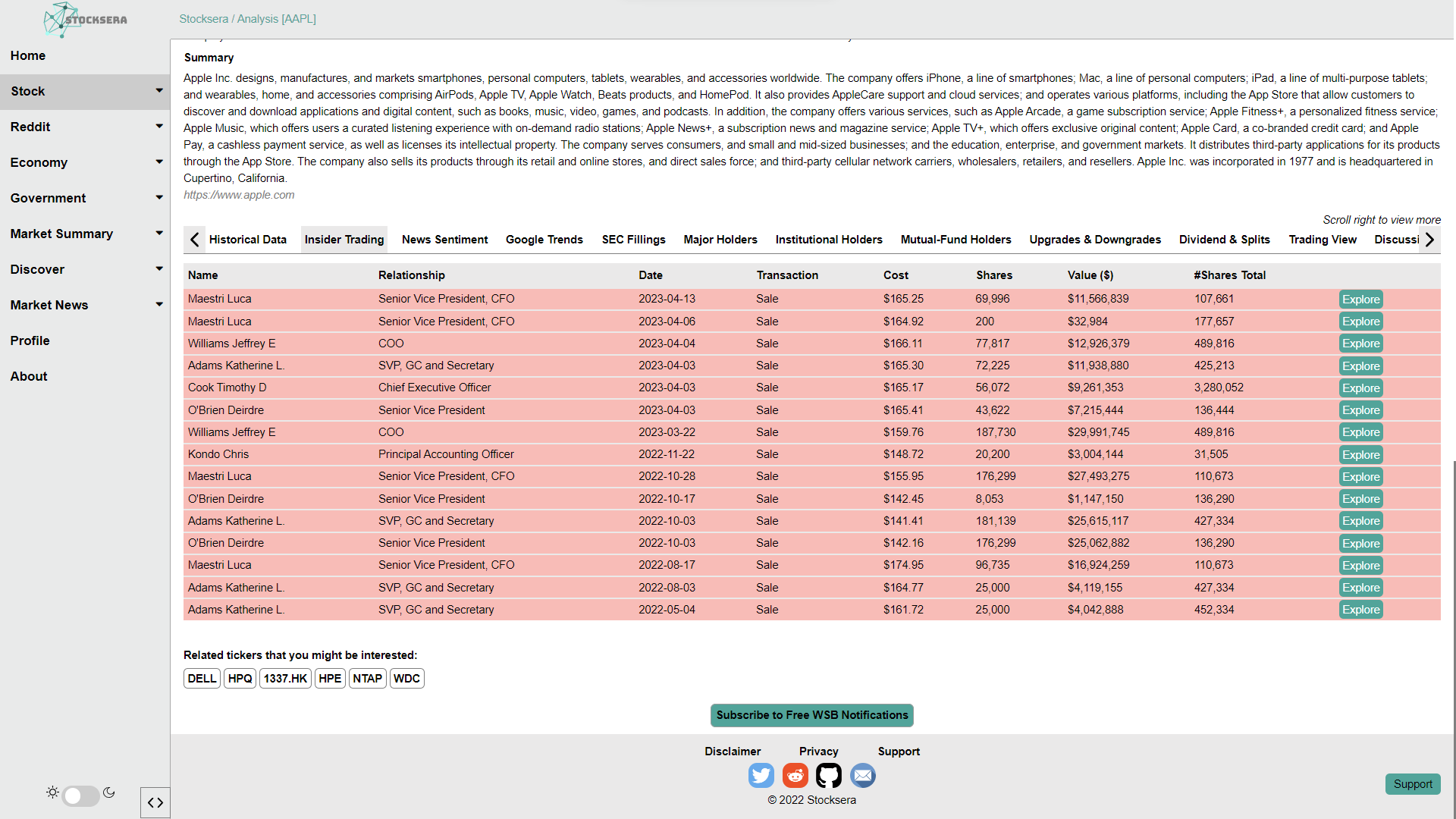Toggle the dark mode switch
This screenshot has width=1456, height=819.
click(80, 795)
